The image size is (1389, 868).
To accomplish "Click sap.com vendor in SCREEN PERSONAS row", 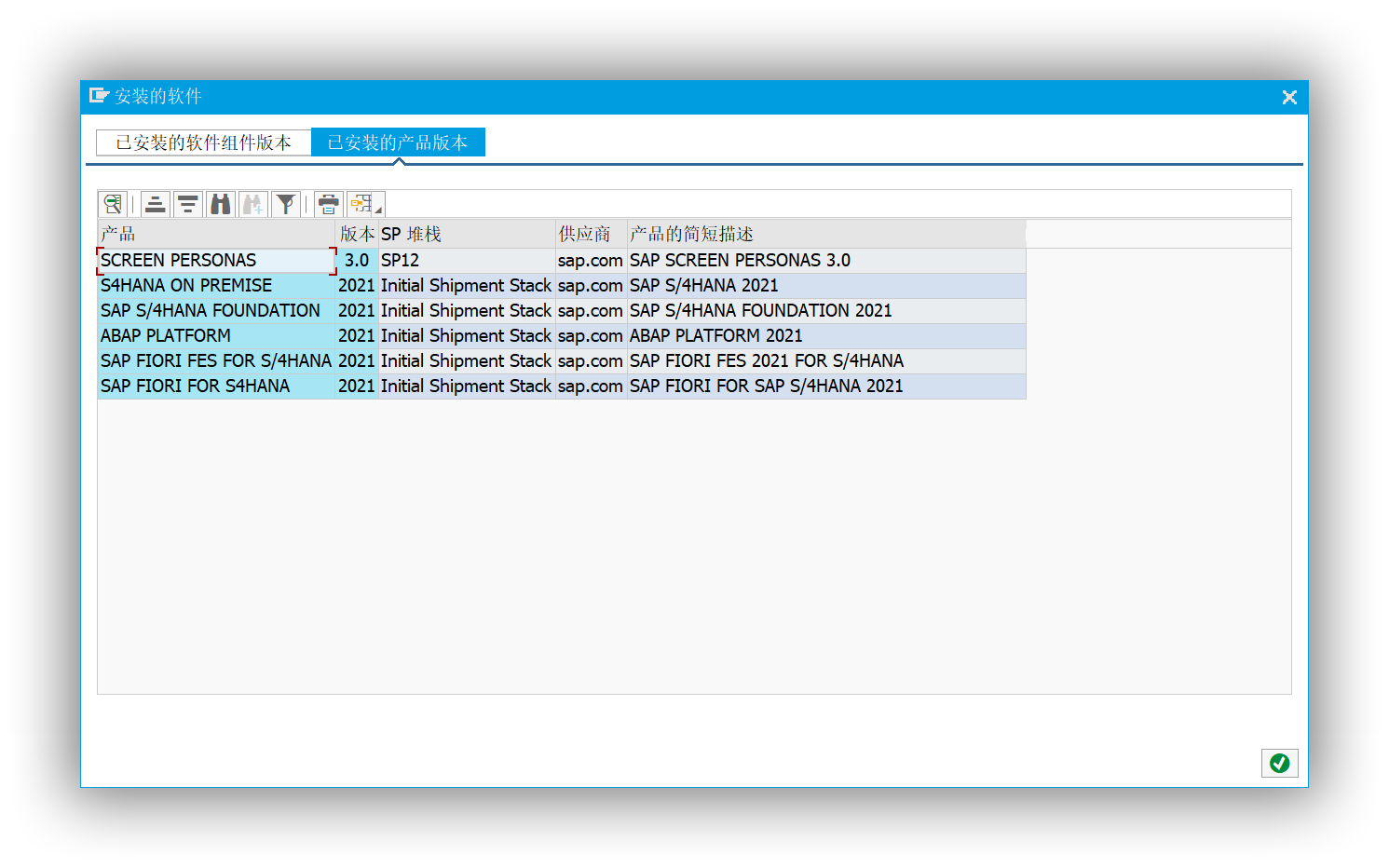I will (591, 261).
